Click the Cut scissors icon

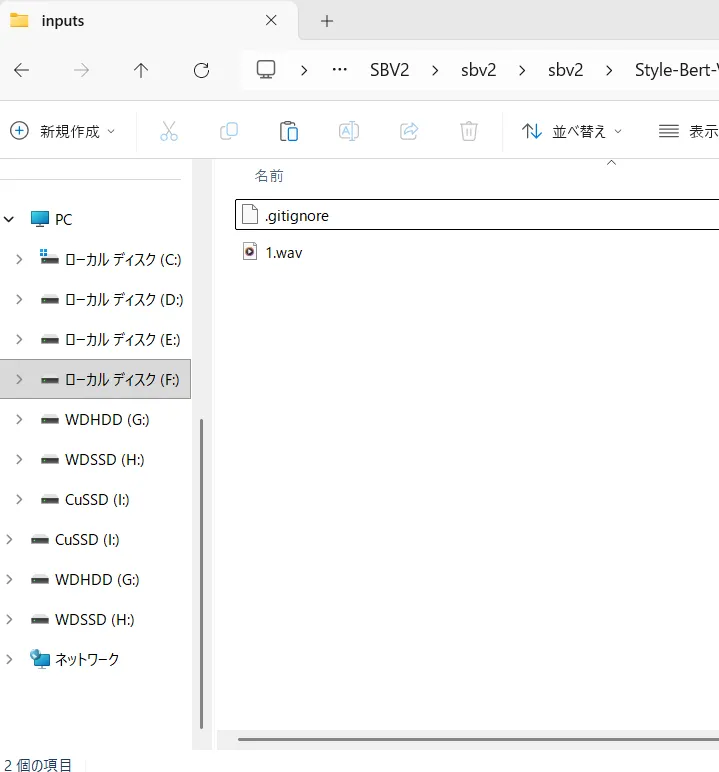[169, 131]
